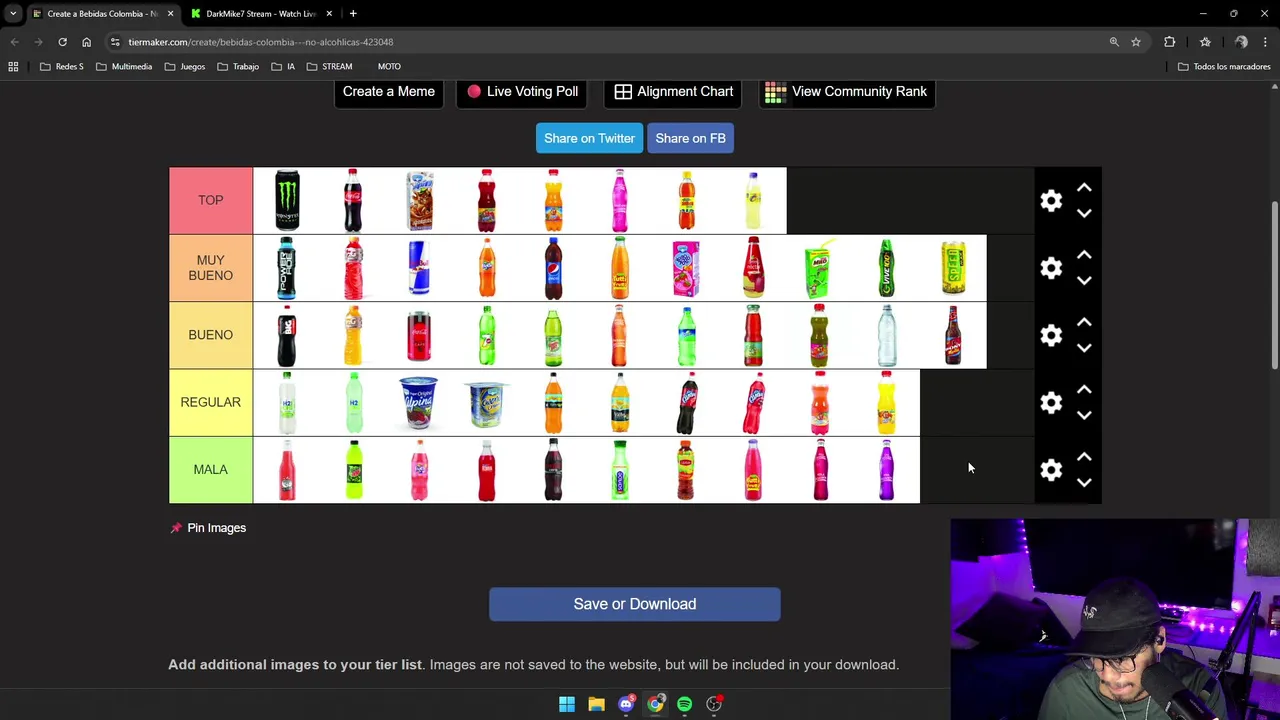Select Monster can in TOP tier
The width and height of the screenshot is (1280, 720).
[x=287, y=200]
